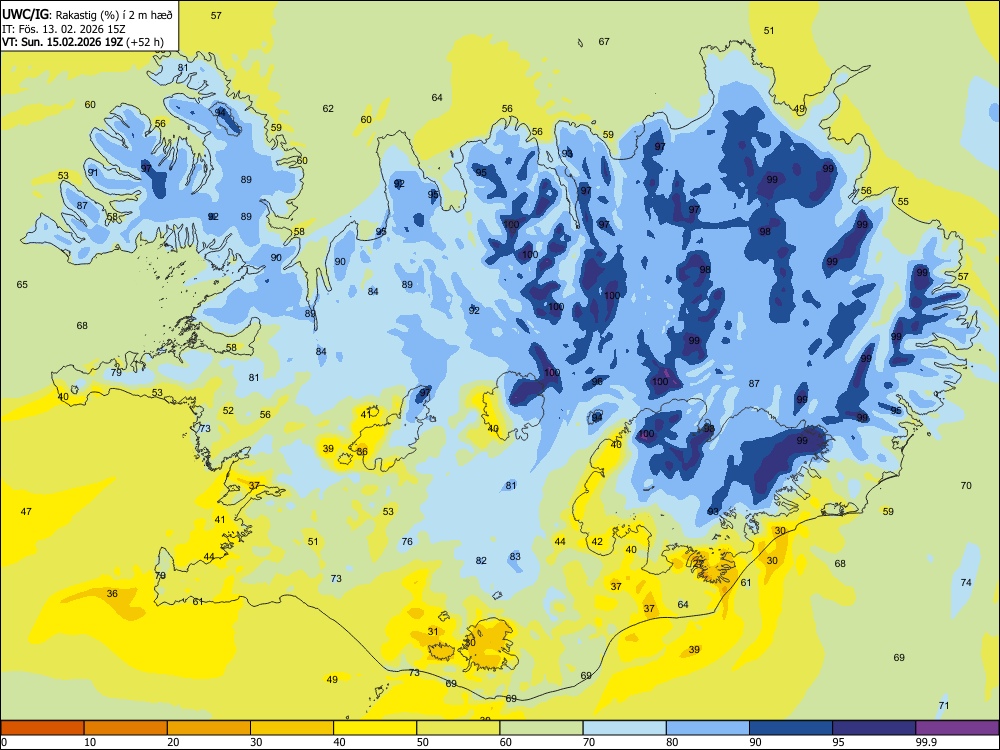Choose the pale green 60–70 legend swatch

(541, 728)
